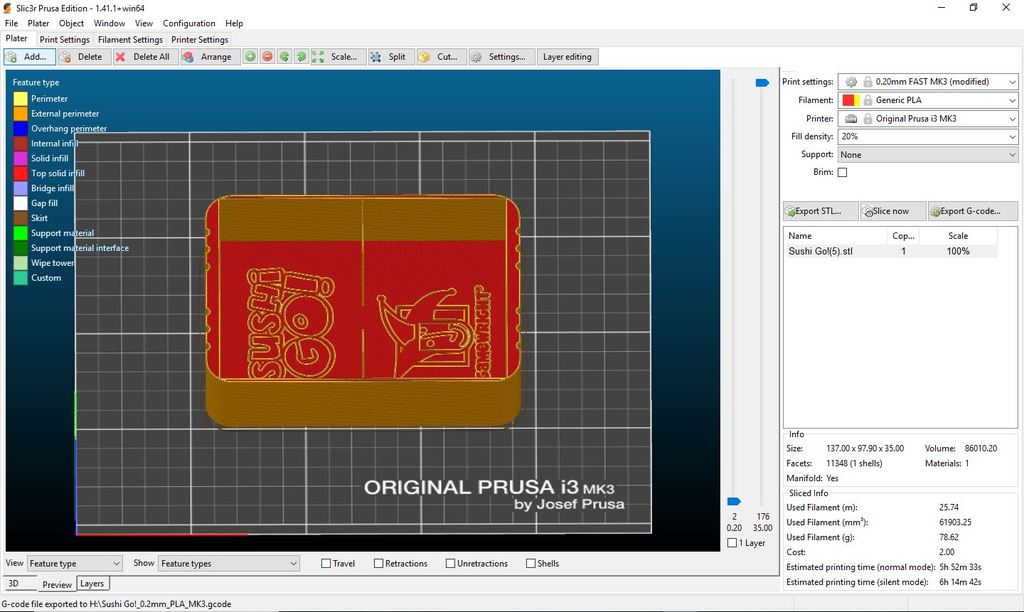Open the Configuration menu
The image size is (1024, 612).
coord(189,23)
